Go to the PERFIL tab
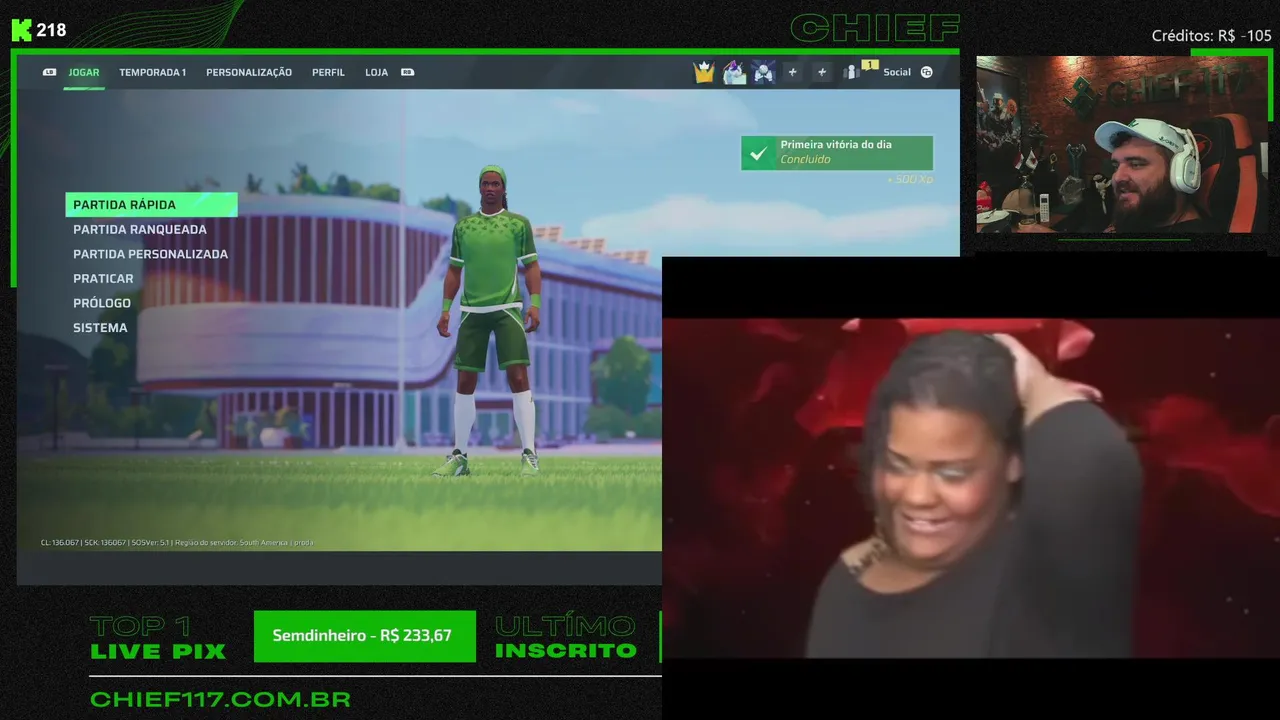The height and width of the screenshot is (720, 1280). [328, 72]
